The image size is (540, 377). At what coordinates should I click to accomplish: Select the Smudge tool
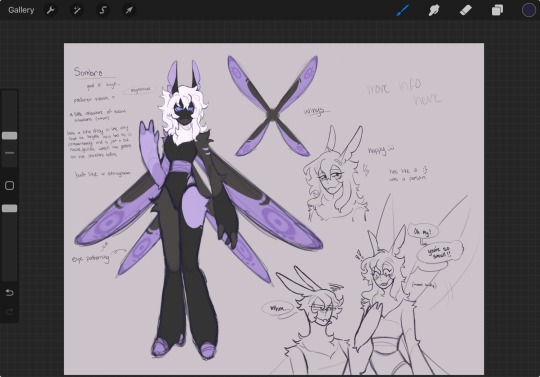click(434, 10)
